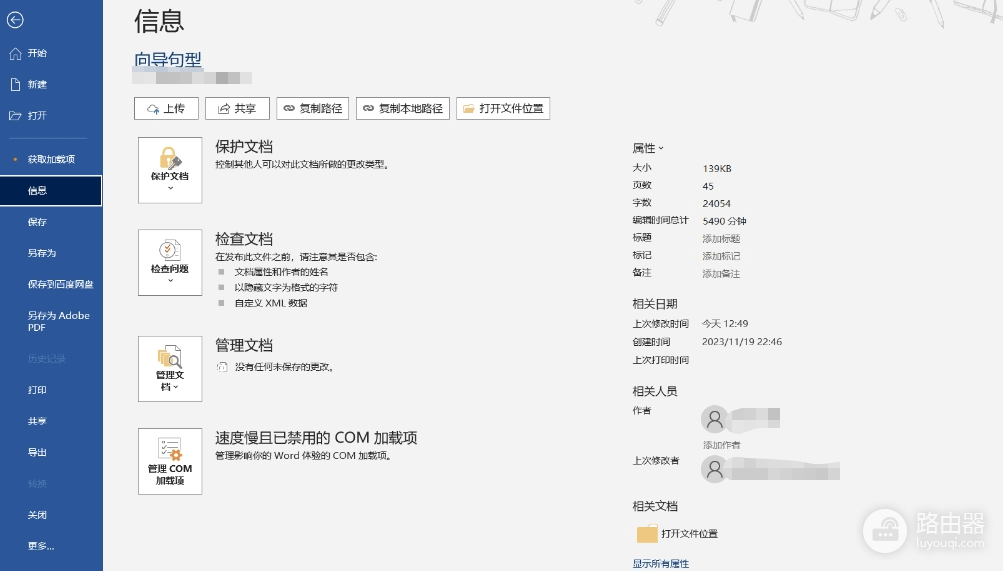Click the 保护文档 section heading
Screen dimensions: 1003x571
(244, 146)
